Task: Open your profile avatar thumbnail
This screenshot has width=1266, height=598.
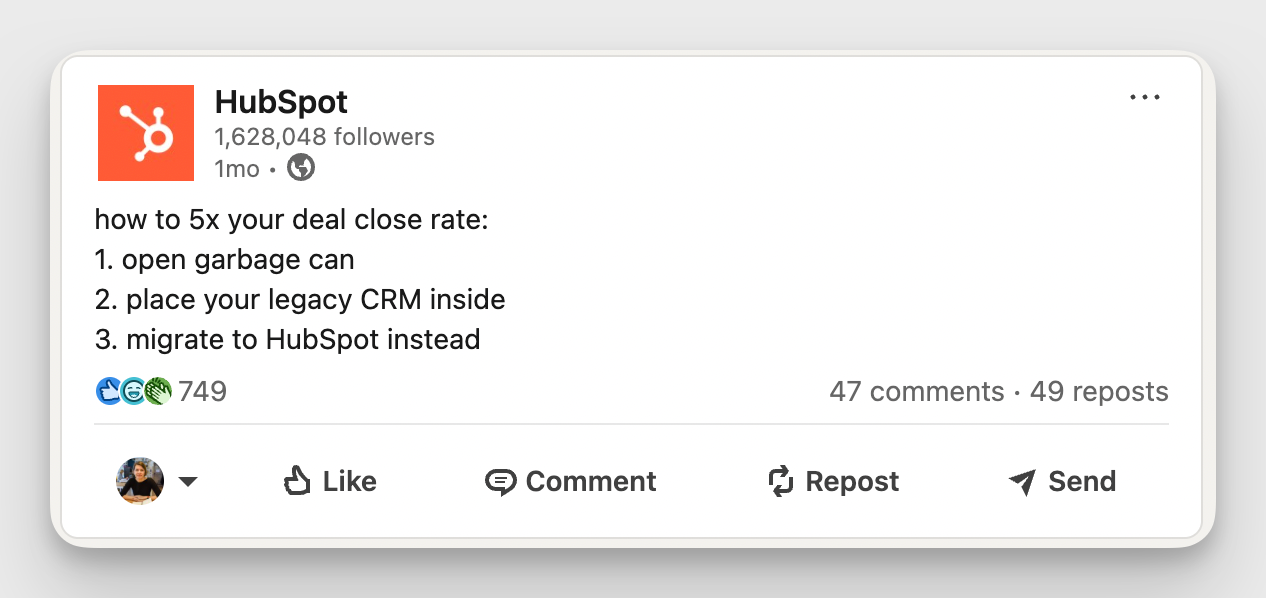Action: (139, 481)
